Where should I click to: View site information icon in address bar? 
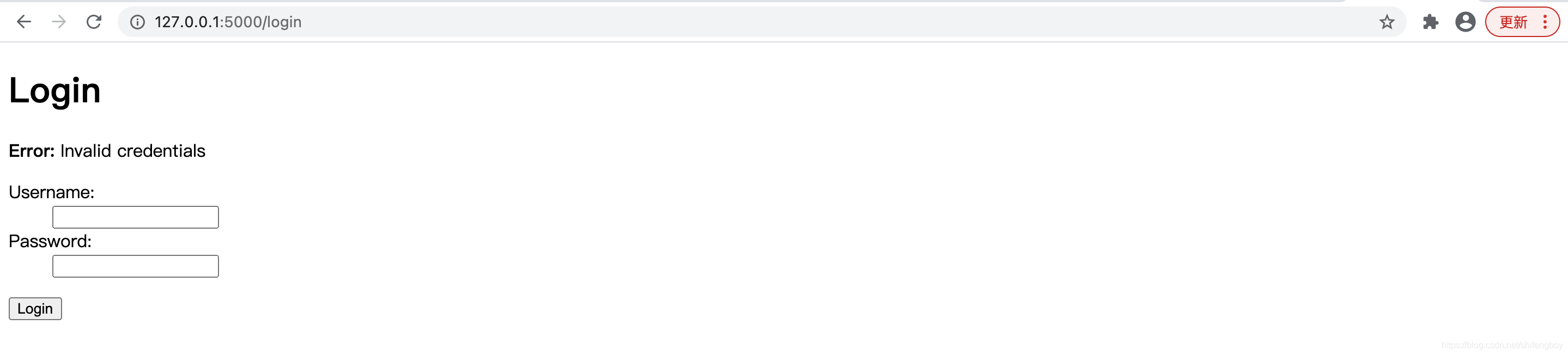(x=137, y=22)
